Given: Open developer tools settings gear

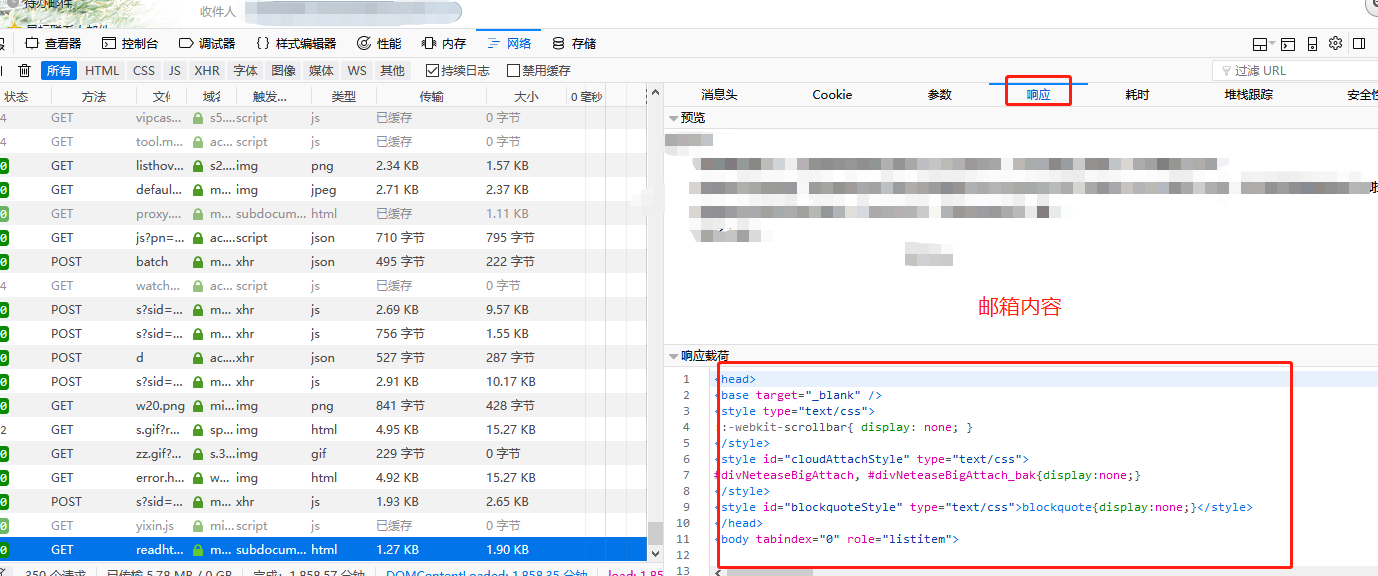Looking at the screenshot, I should point(1335,43).
